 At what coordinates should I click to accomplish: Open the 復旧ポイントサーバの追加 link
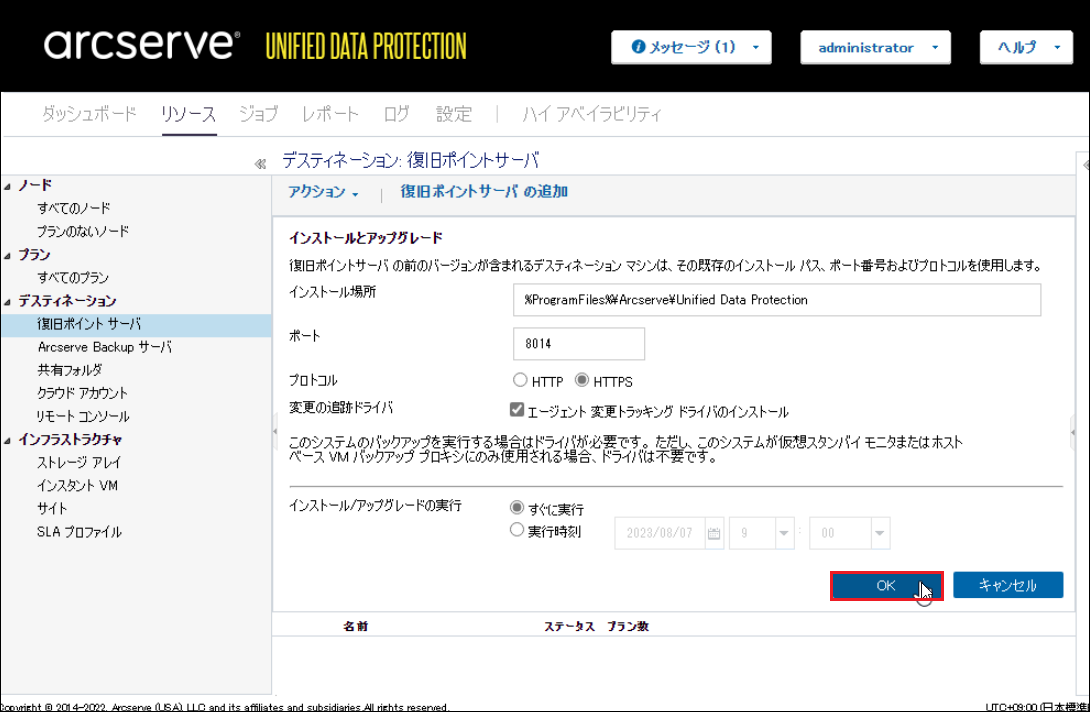[x=484, y=191]
